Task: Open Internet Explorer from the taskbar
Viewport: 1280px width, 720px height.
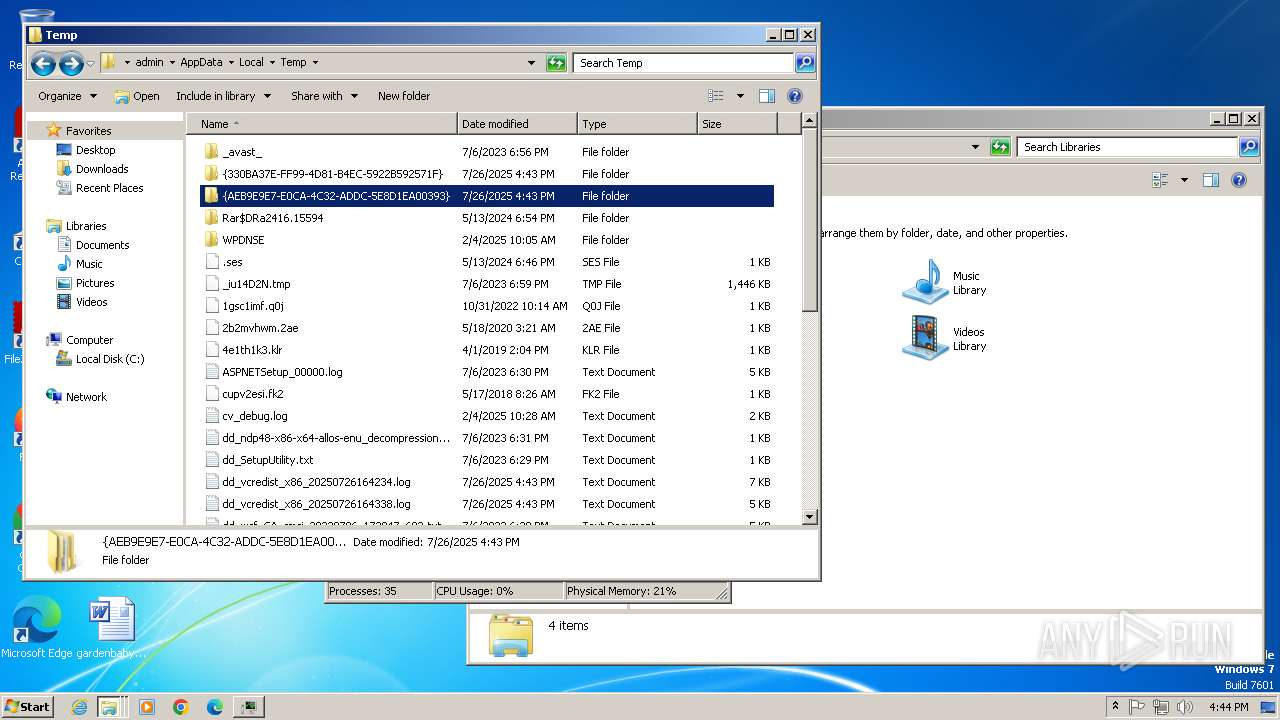Action: pos(79,707)
